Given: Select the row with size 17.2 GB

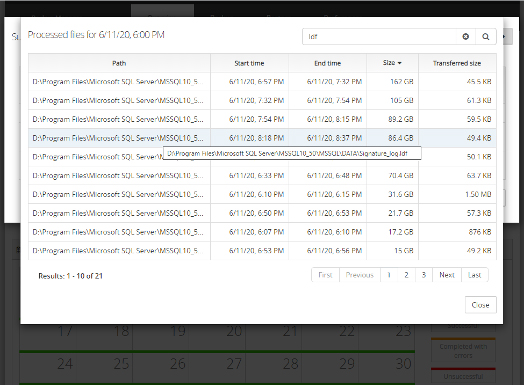Looking at the screenshot, I should pos(262,232).
